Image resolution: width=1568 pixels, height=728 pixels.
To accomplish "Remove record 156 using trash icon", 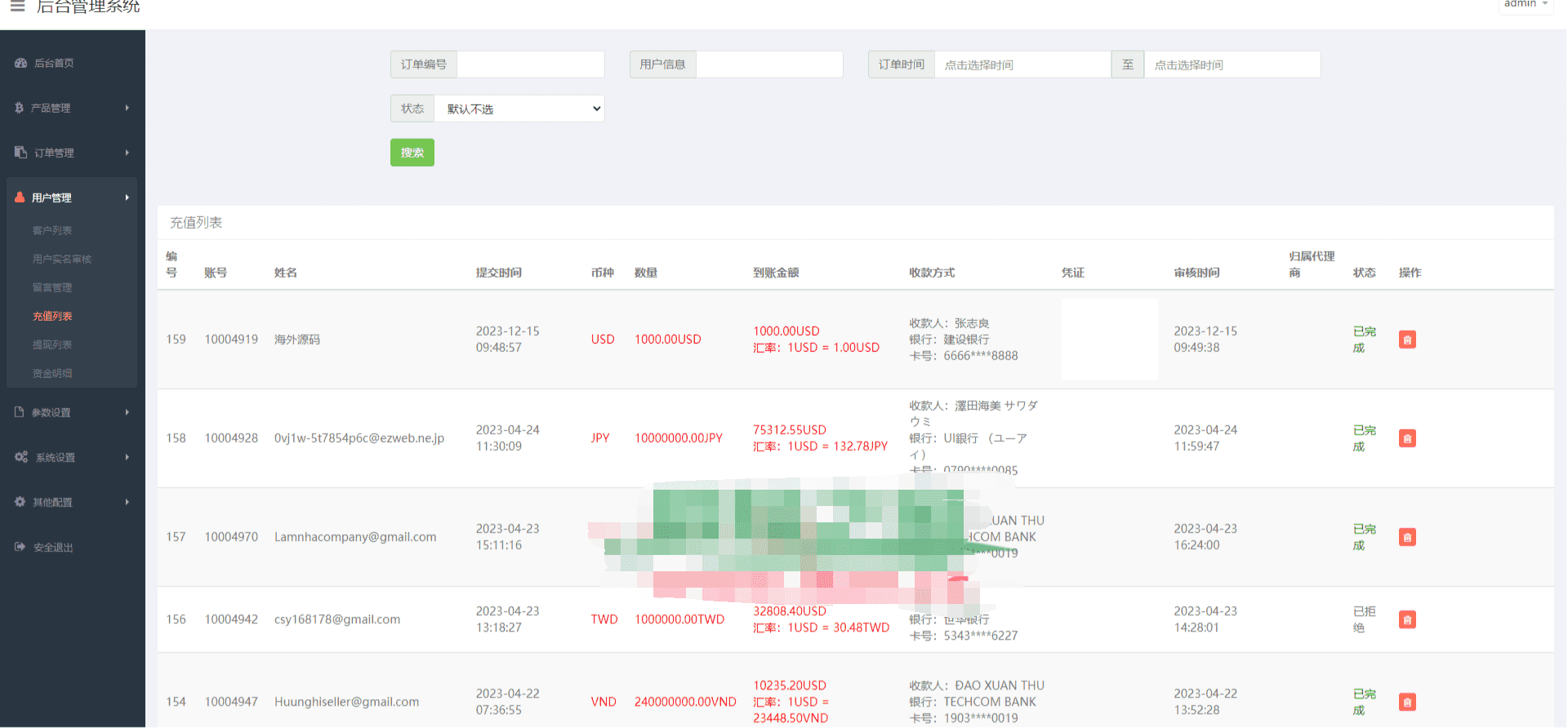I will 1406,619.
